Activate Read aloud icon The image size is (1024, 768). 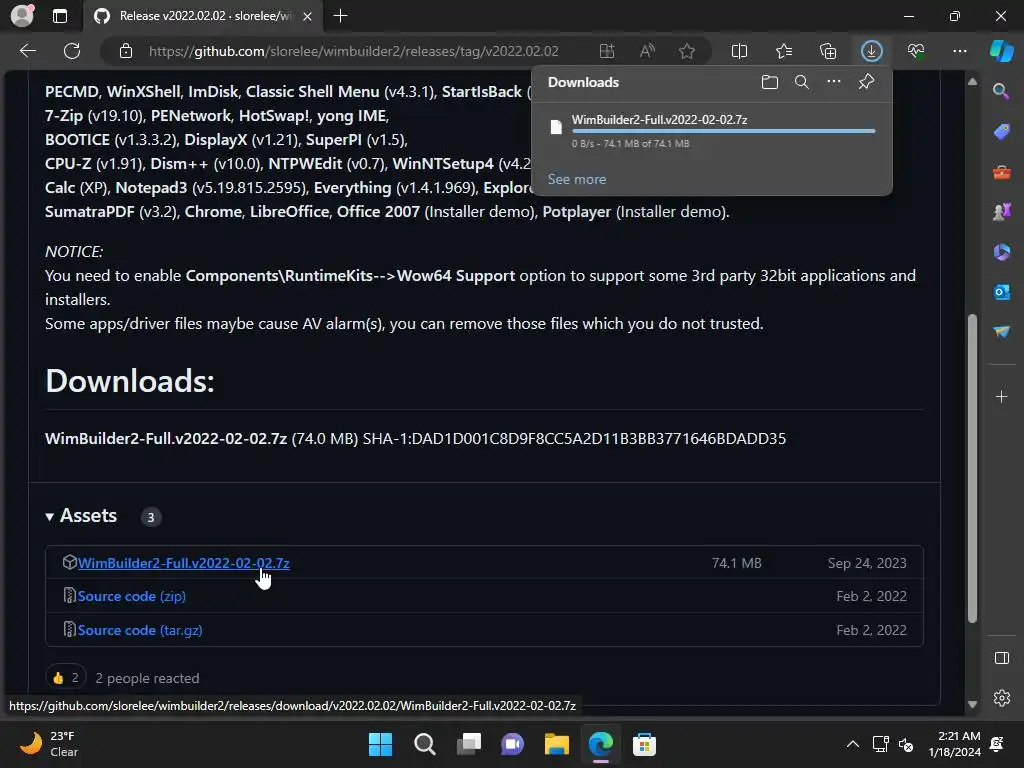tap(647, 51)
